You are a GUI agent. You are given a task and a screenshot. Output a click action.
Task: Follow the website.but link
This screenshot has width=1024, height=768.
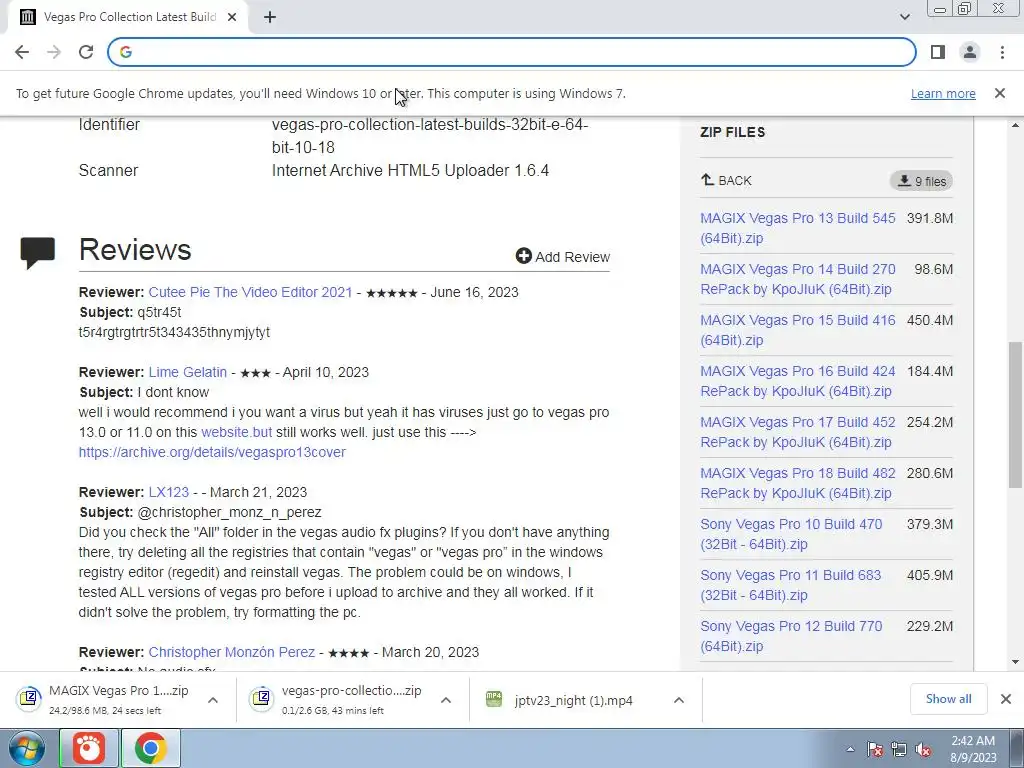[x=236, y=432]
